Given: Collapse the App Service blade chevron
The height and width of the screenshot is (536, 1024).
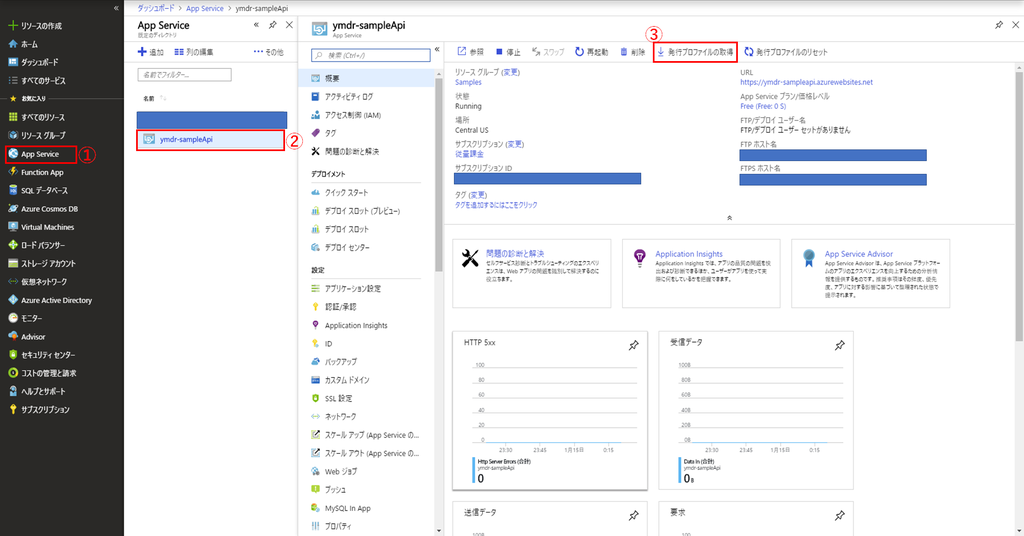Looking at the screenshot, I should pyautogui.click(x=256, y=25).
